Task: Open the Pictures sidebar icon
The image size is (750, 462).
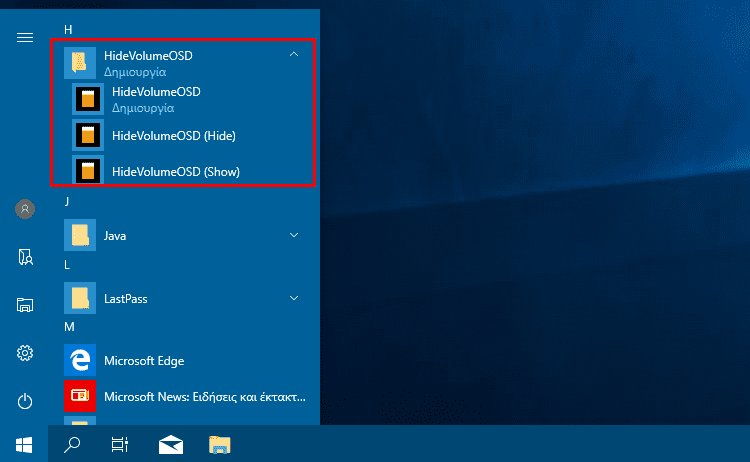Action: (x=25, y=305)
